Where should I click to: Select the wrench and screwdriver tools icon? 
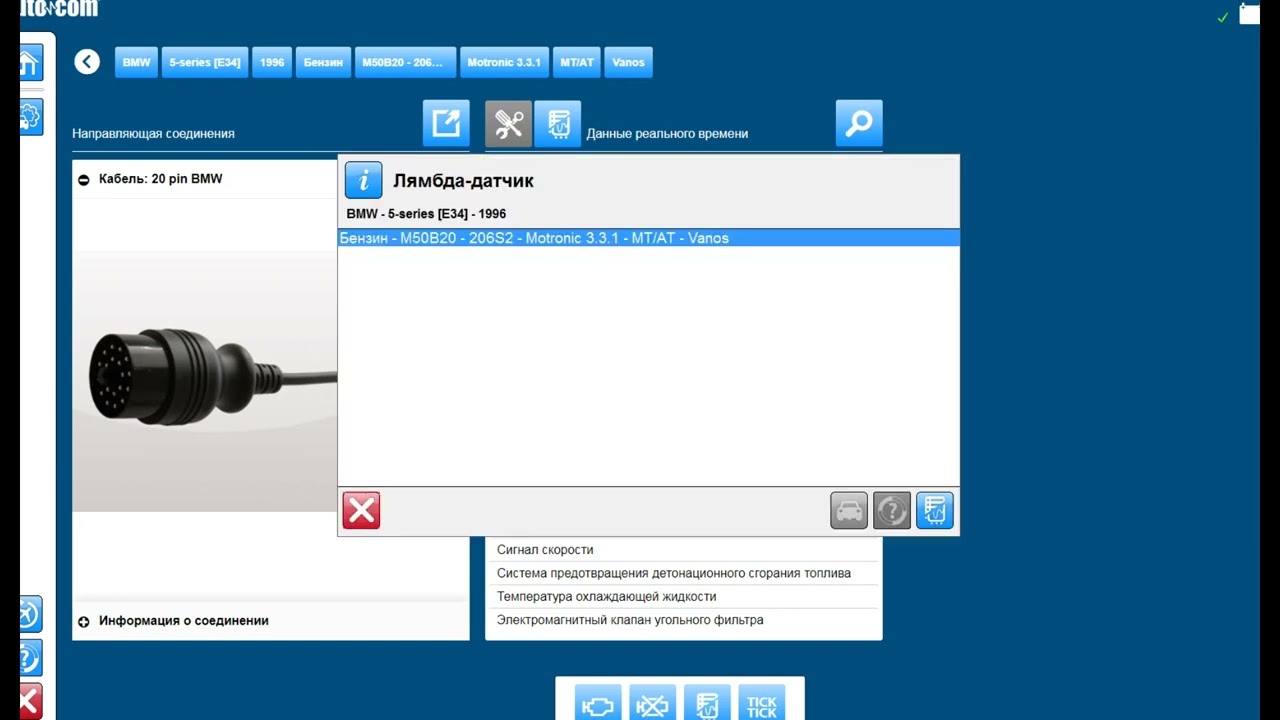pos(508,124)
